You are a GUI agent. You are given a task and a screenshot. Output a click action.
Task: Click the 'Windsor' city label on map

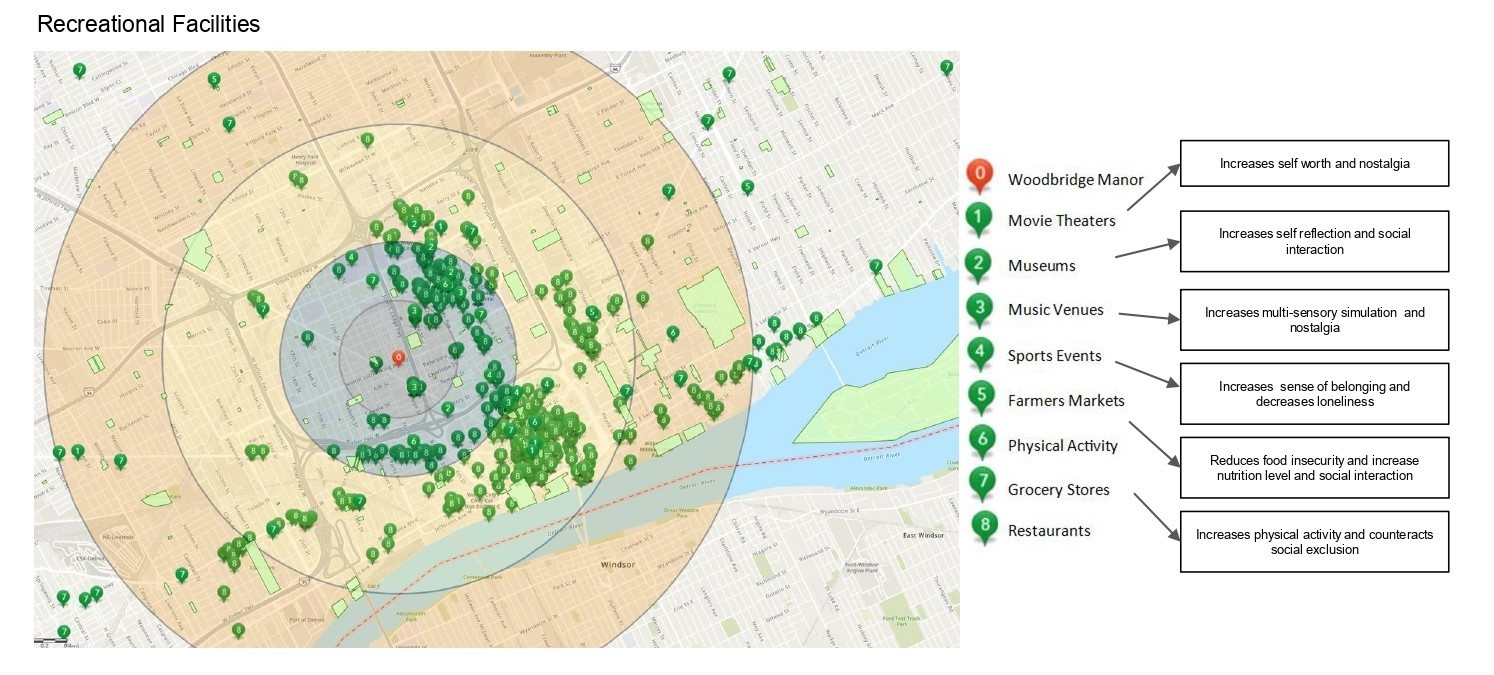pos(616,564)
